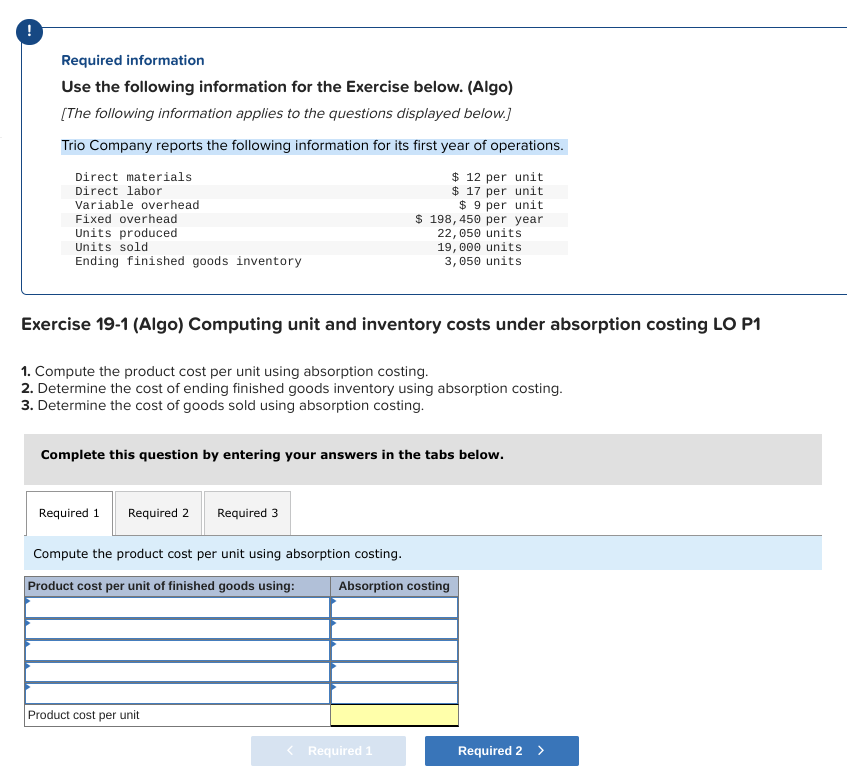Select the Required 1 tab
Viewport: 847px width, 767px height.
(68, 513)
